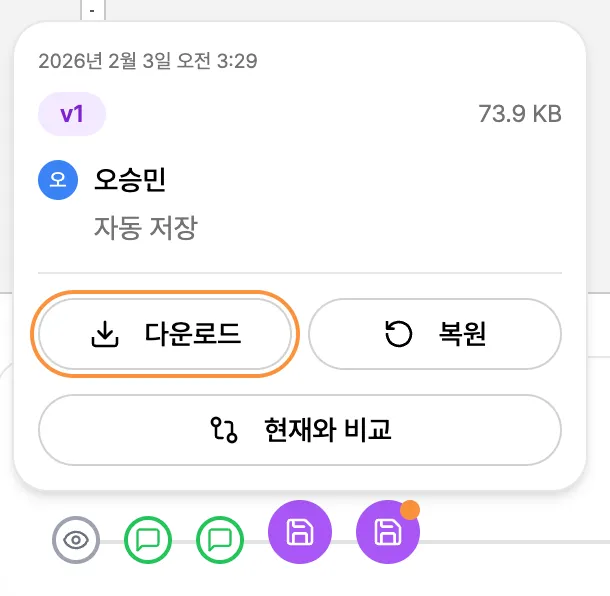Toggle the gray eye timeline marker
The height and width of the screenshot is (596, 610).
pyautogui.click(x=76, y=541)
